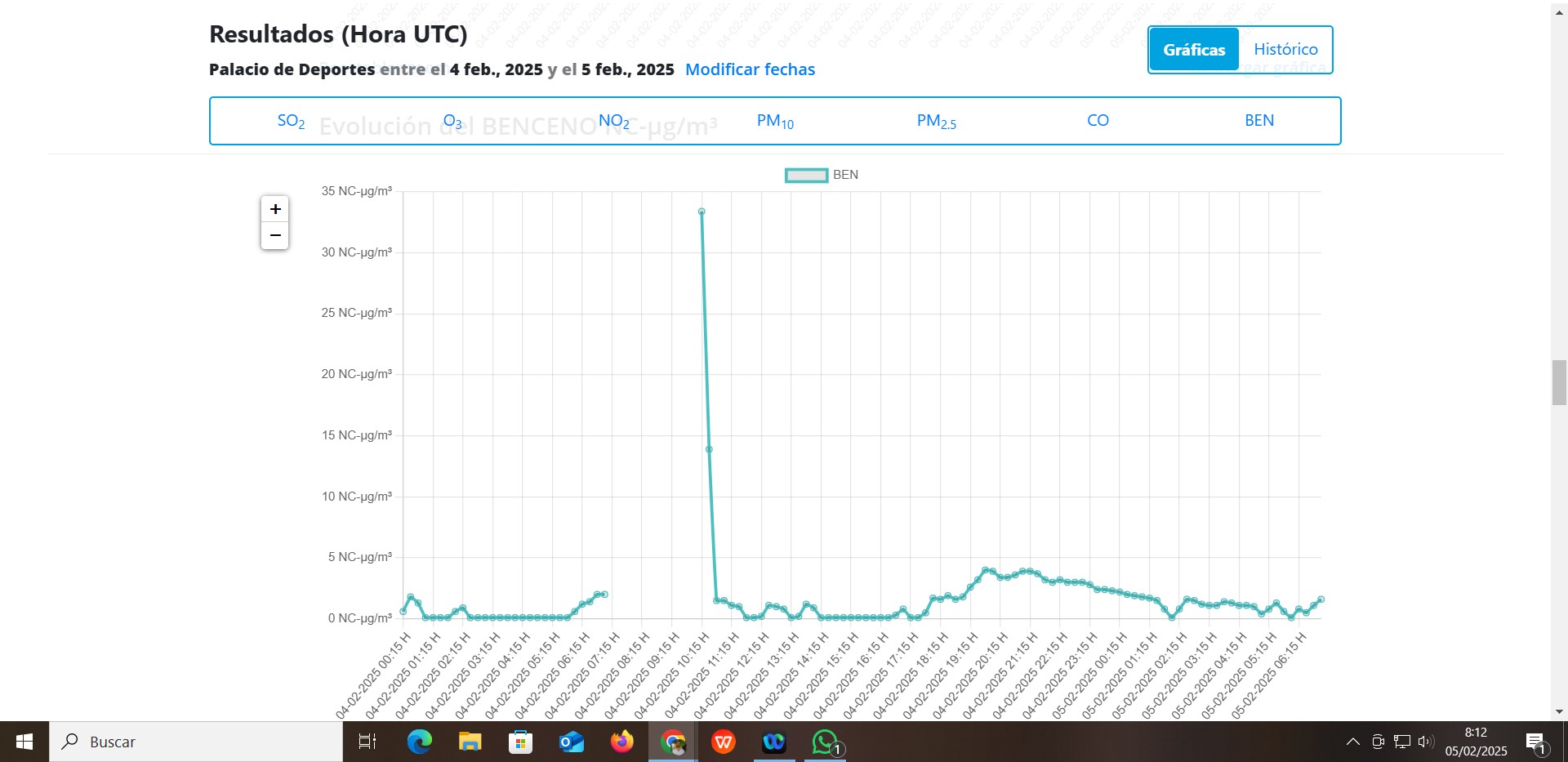
Task: Click the Windows Start button
Action: coord(24,742)
